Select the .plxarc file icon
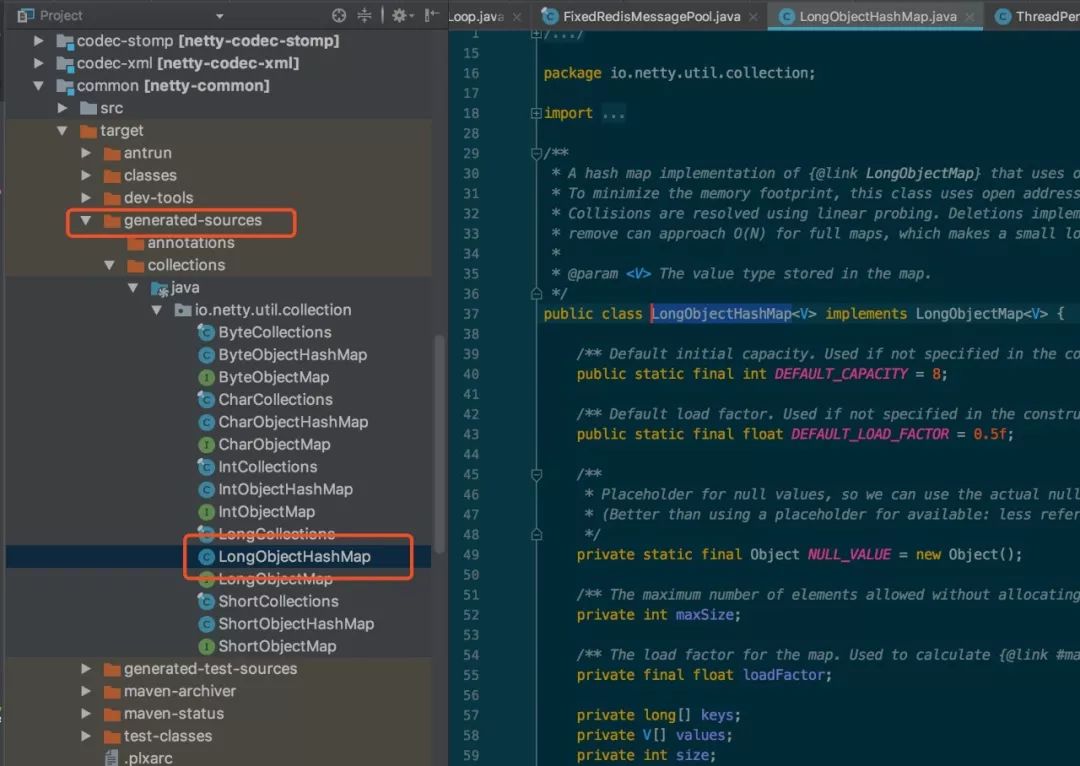The width and height of the screenshot is (1080, 766). pyautogui.click(x=112, y=758)
